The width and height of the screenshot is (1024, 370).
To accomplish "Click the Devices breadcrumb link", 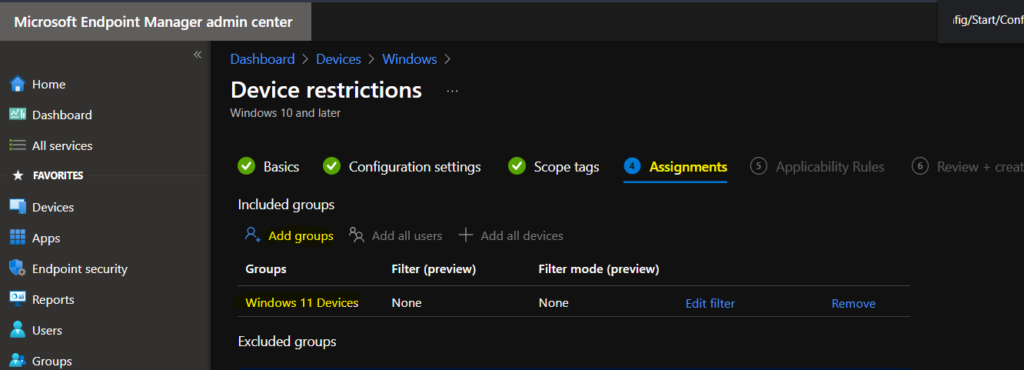I will coord(338,59).
